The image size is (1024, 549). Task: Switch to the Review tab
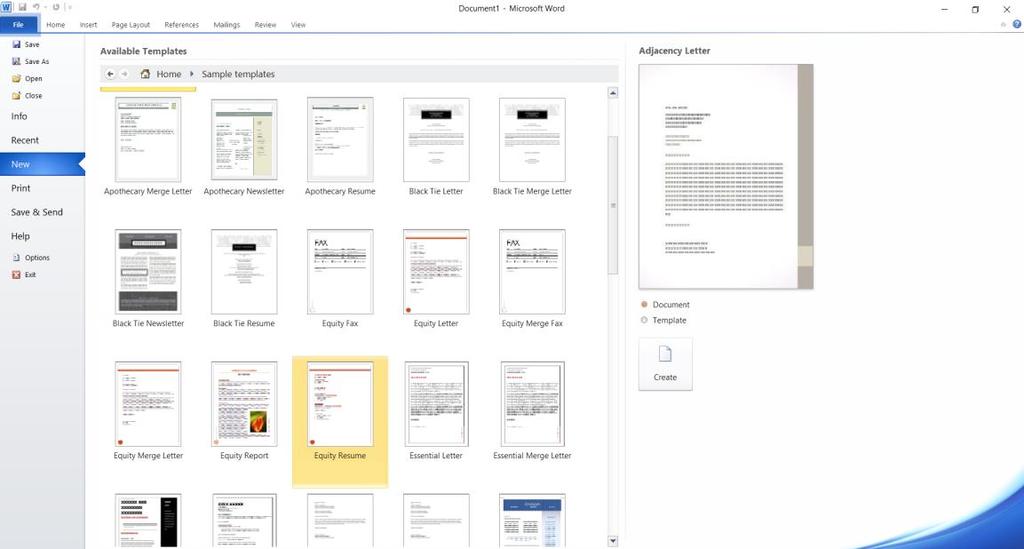point(265,25)
